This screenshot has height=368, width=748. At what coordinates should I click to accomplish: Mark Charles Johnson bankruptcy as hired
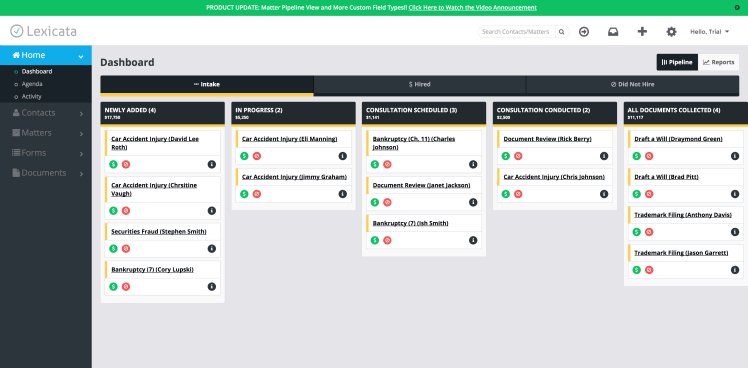tap(375, 164)
